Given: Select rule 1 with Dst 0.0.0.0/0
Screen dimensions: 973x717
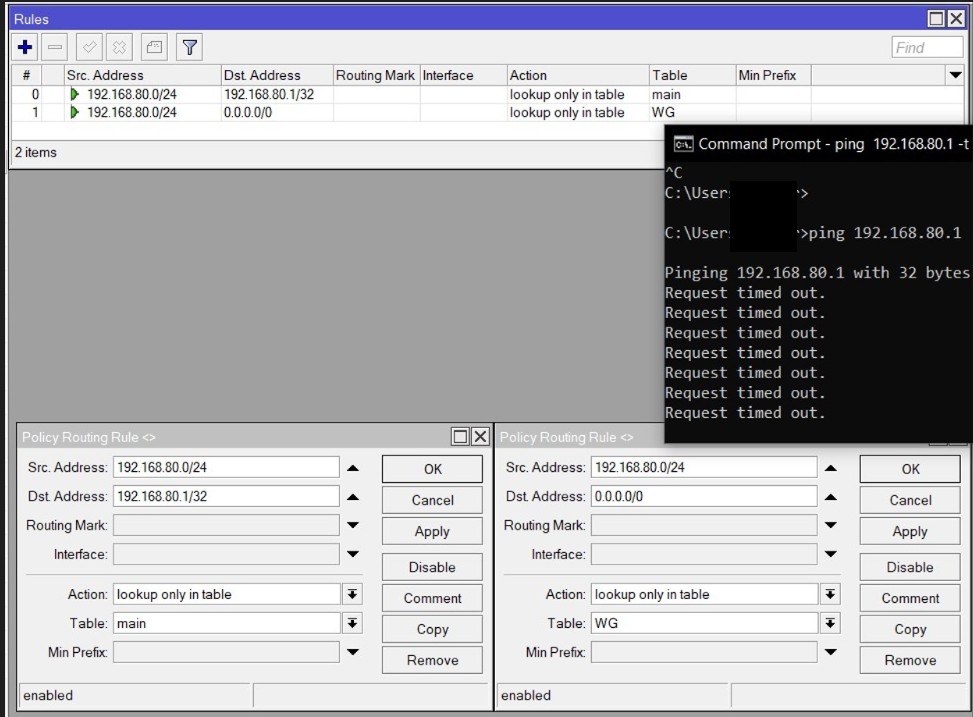Looking at the screenshot, I should point(487,112).
